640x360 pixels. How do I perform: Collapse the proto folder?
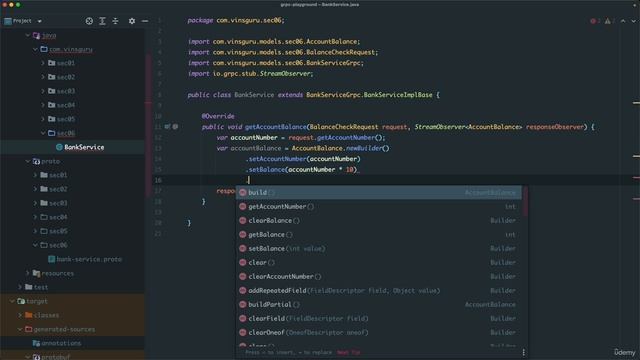28,161
